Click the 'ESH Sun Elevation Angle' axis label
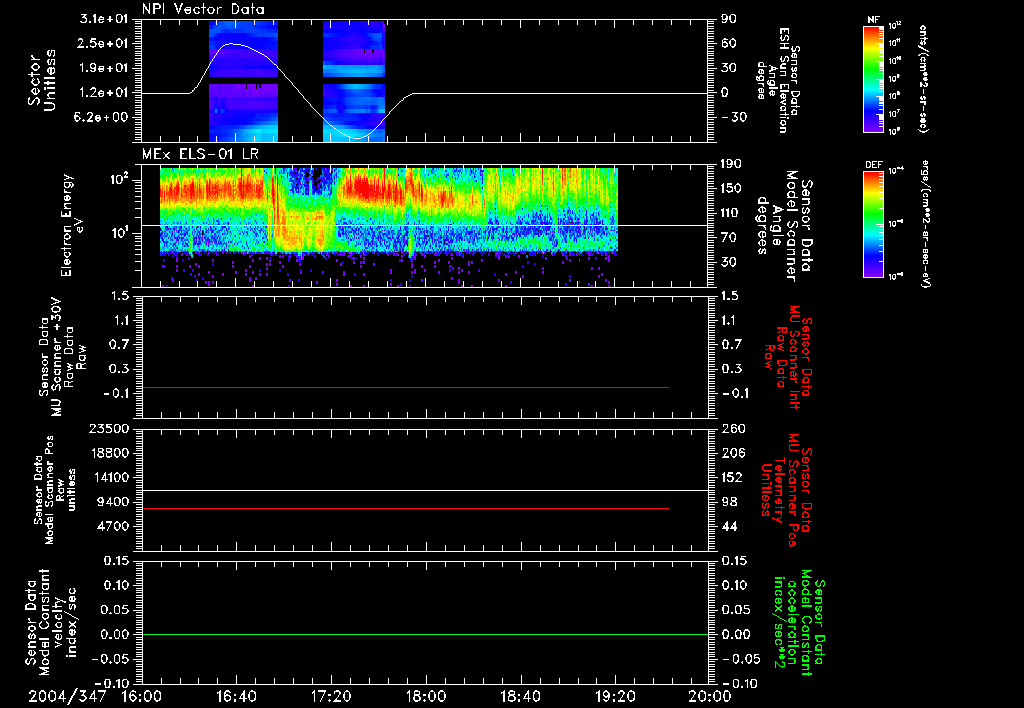 click(778, 80)
